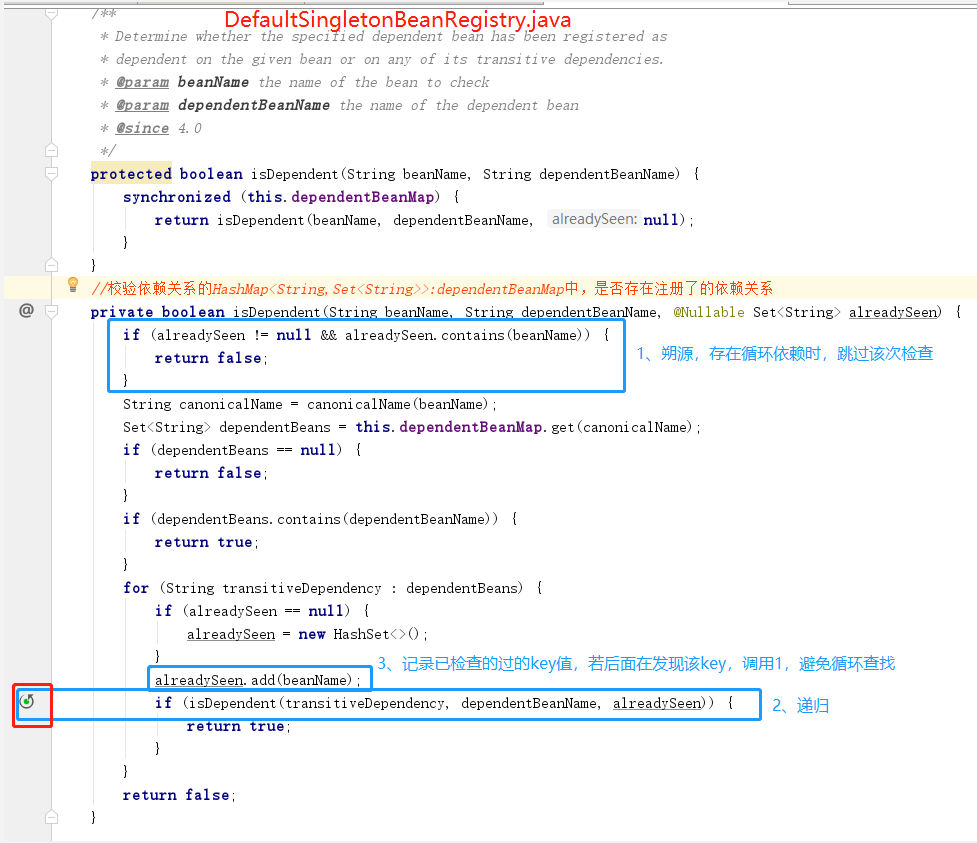Click the @ gutter icon beside private isDependent

[x=26, y=310]
